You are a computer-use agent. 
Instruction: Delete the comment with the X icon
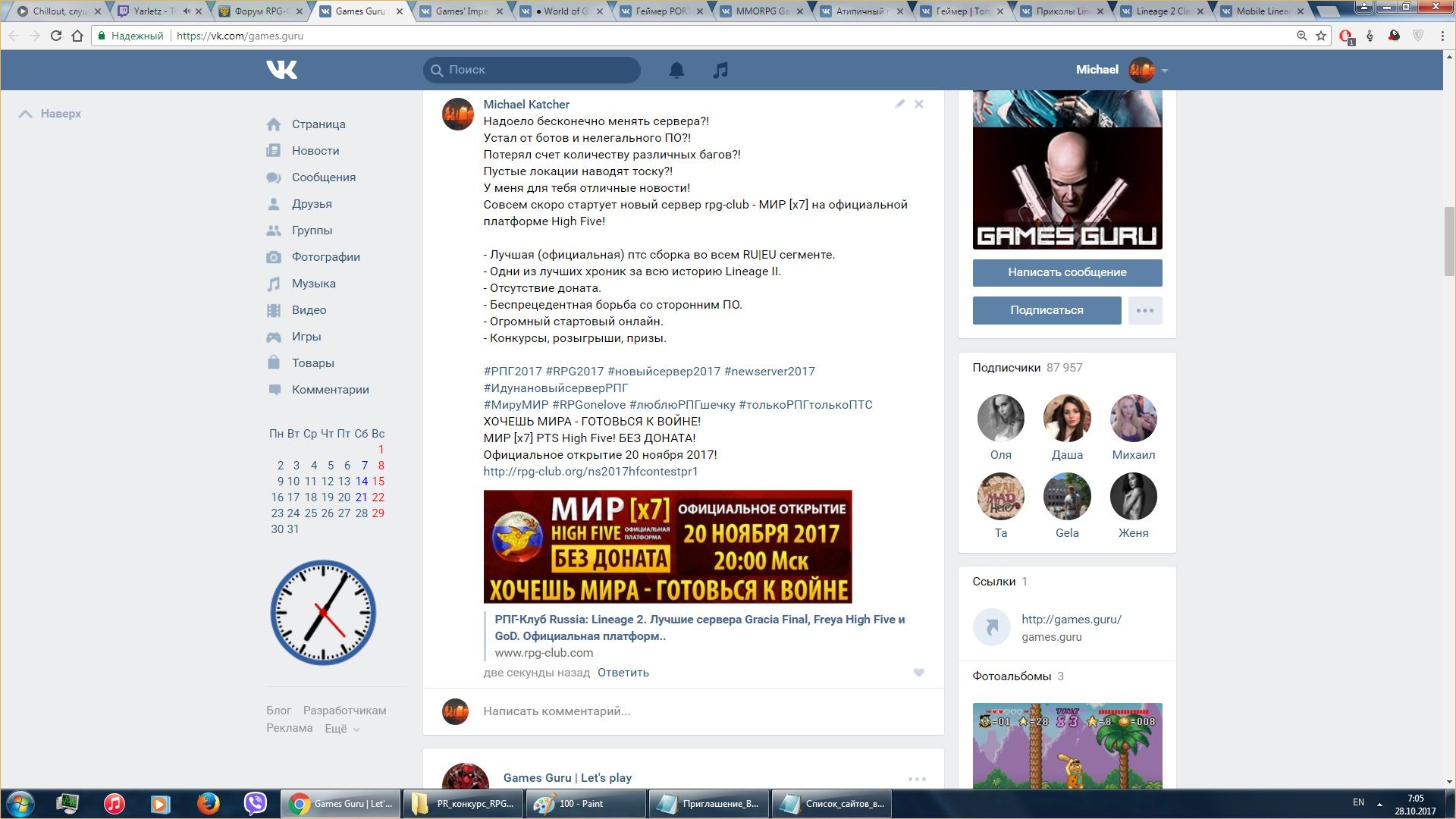point(918,104)
